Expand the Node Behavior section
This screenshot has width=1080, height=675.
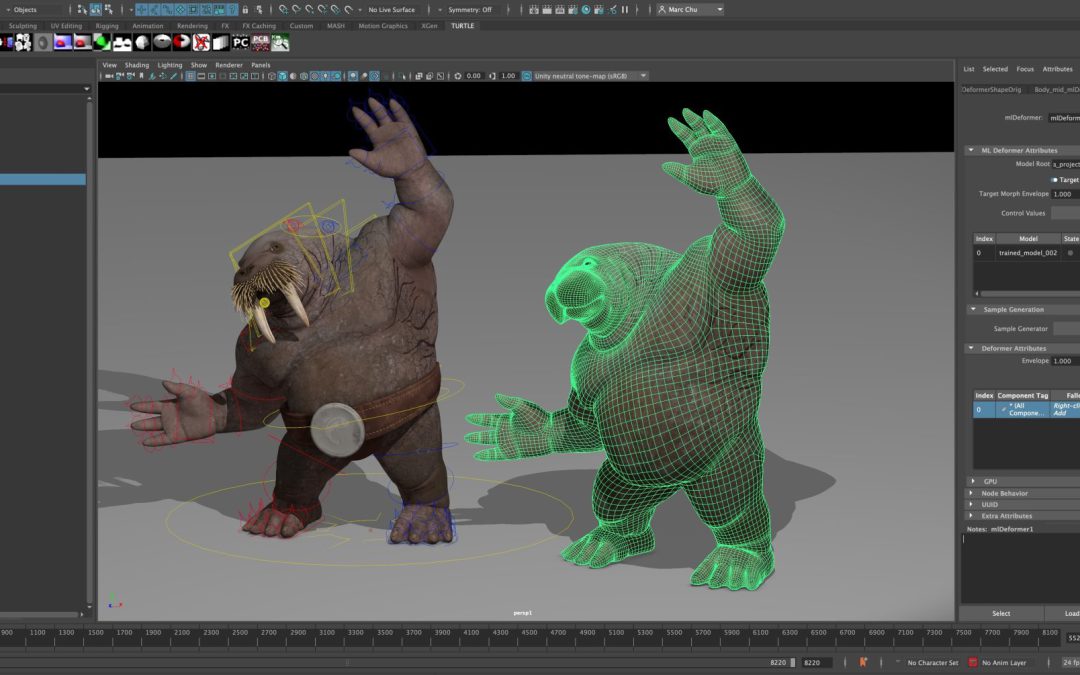(x=972, y=493)
